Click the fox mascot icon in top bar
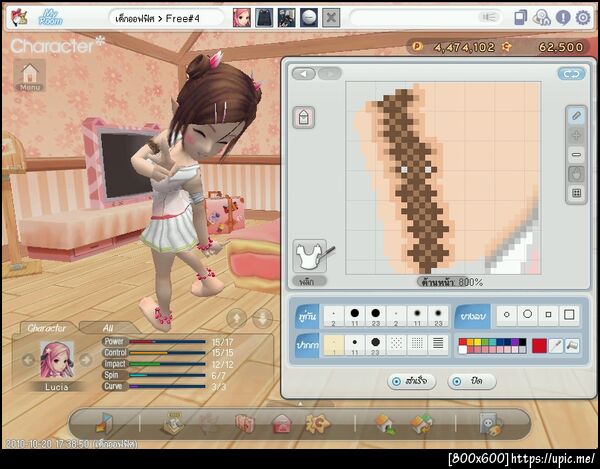The height and width of the screenshot is (469, 600). [x=18, y=17]
